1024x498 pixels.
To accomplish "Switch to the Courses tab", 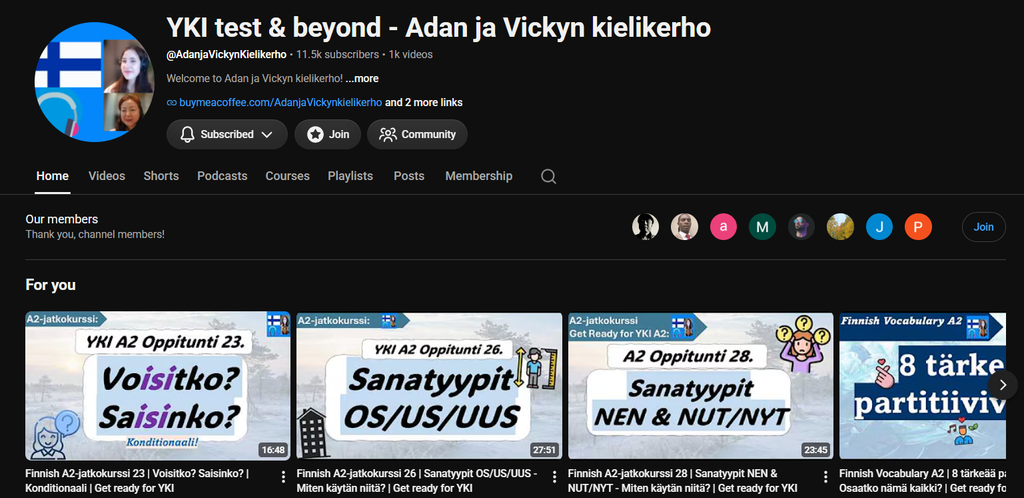I will click(287, 176).
